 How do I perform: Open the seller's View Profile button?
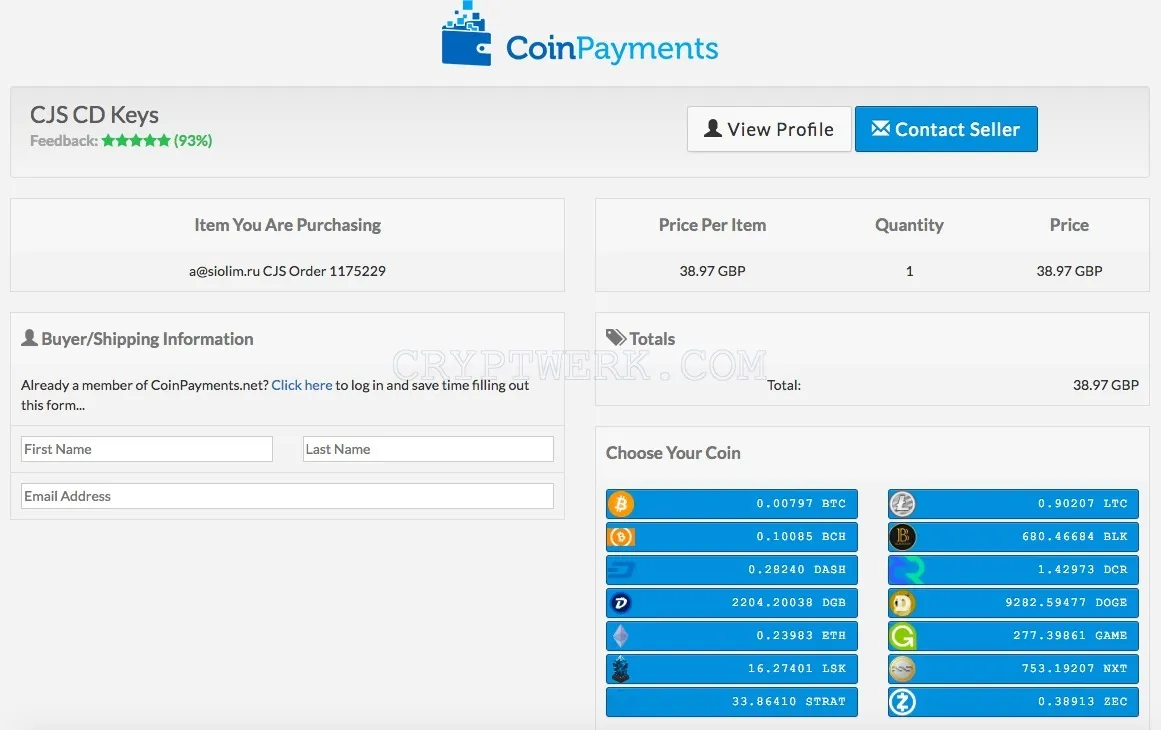click(769, 129)
